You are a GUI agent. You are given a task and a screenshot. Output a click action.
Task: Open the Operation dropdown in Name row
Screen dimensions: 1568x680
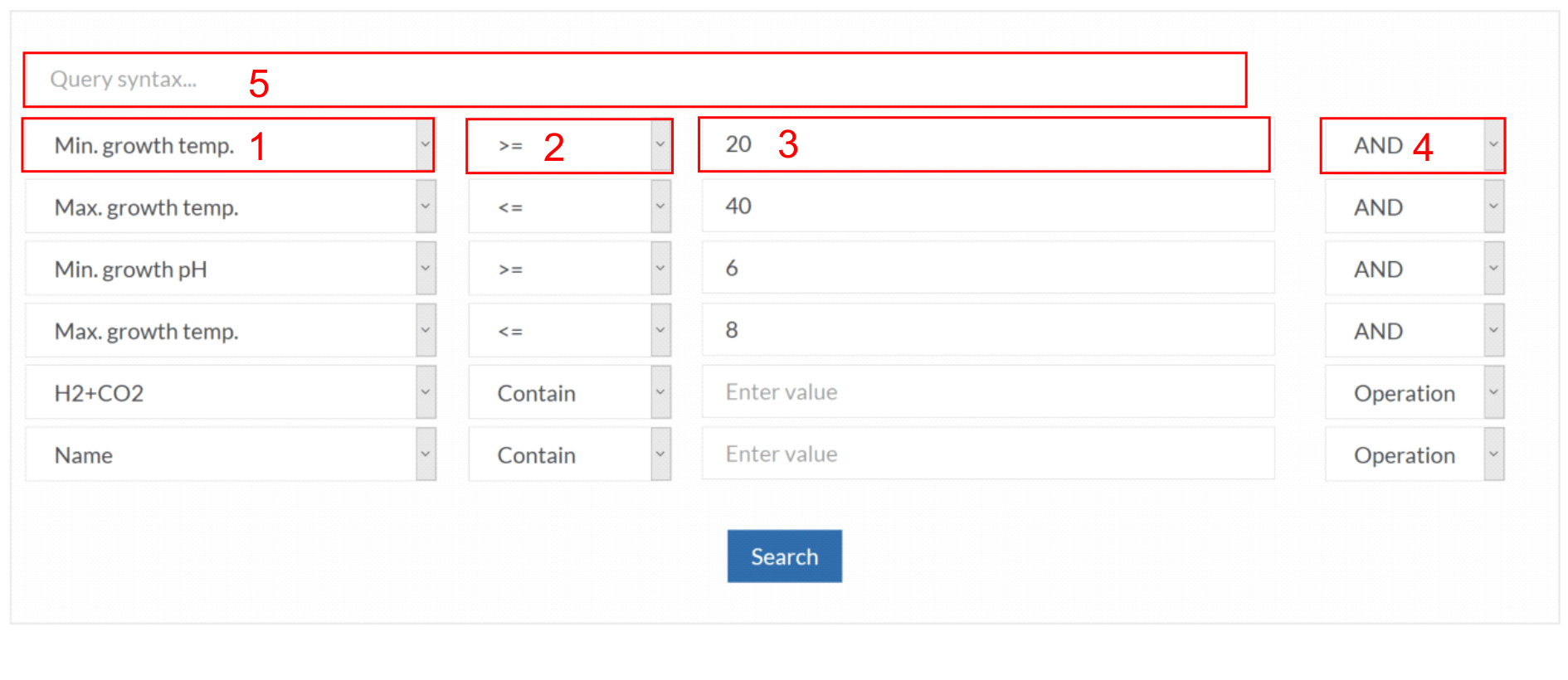coord(1415,454)
